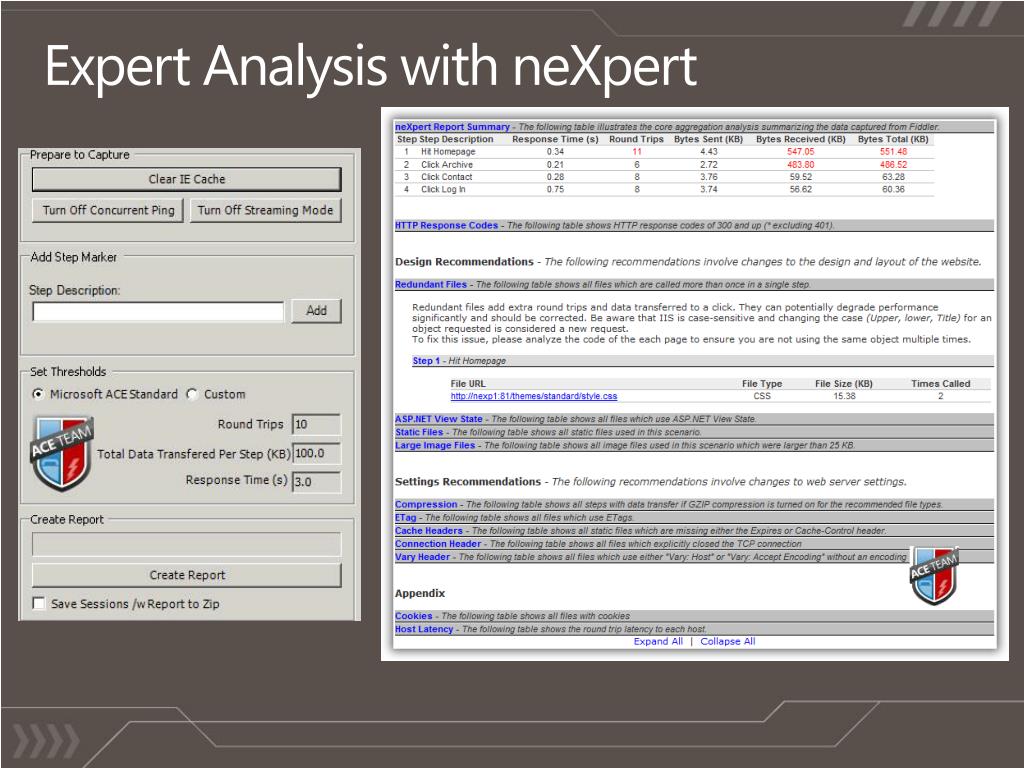1024x768 pixels.
Task: Click the 0.75 response time value
Action: click(x=555, y=189)
